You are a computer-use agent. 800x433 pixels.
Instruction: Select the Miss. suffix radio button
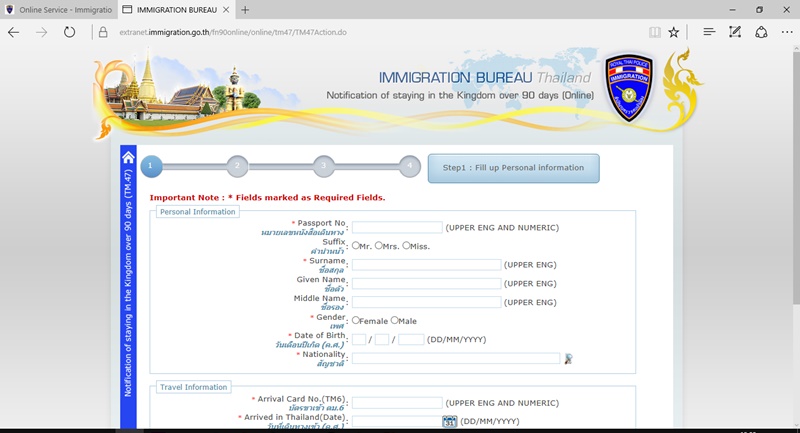point(406,246)
